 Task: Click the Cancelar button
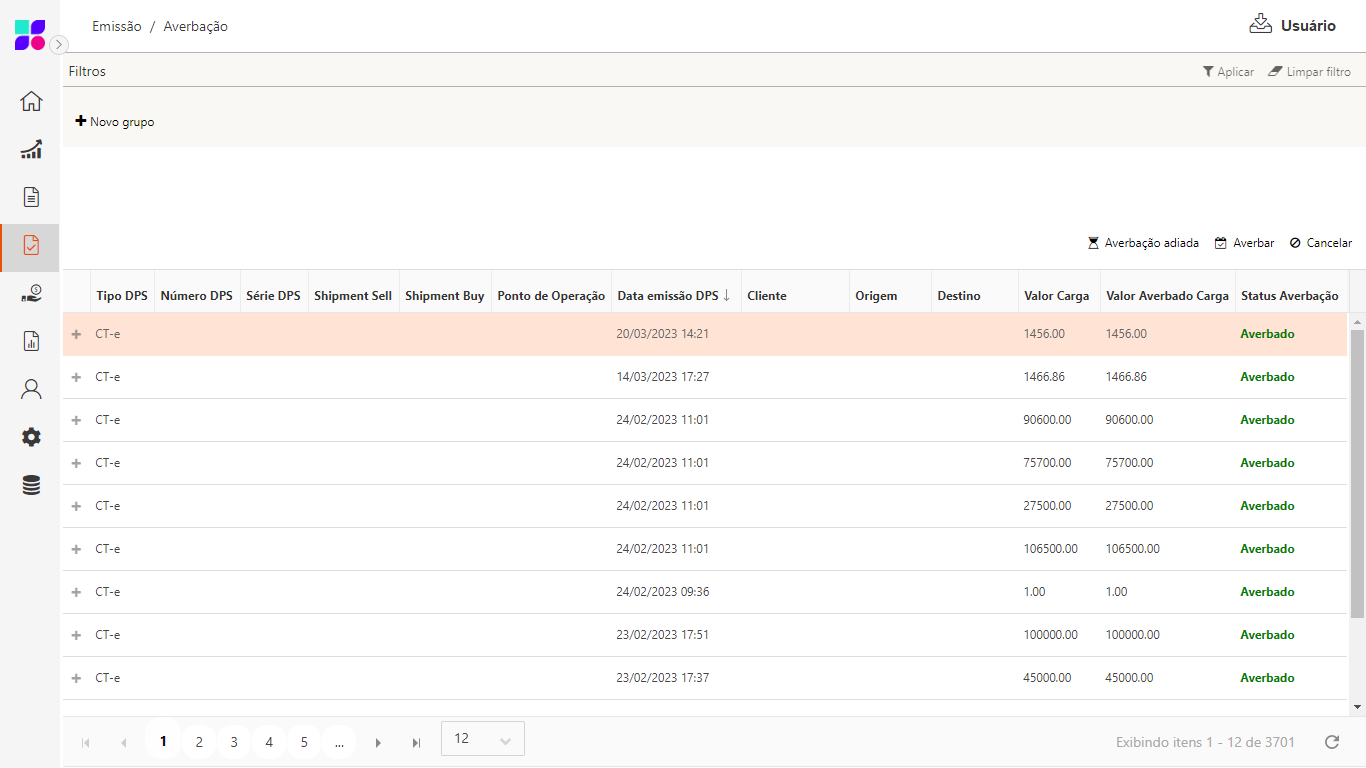click(x=1320, y=243)
